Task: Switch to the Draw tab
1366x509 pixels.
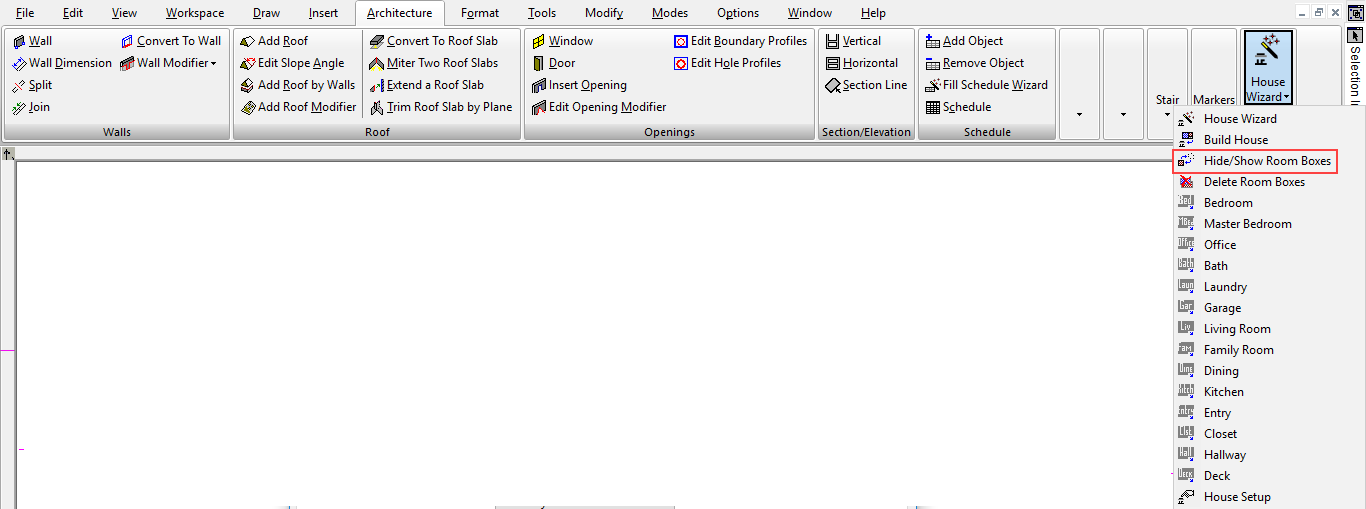Action: pos(266,13)
